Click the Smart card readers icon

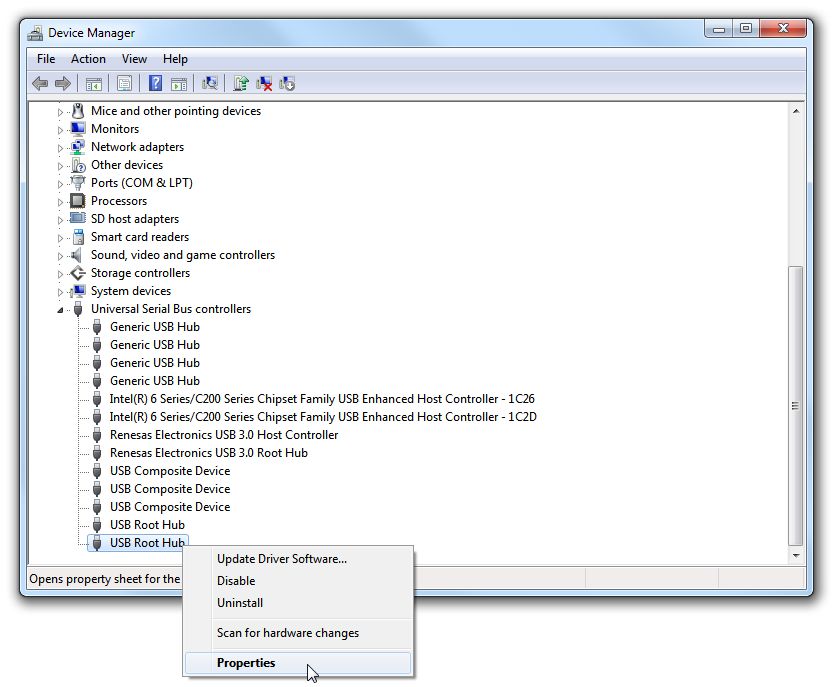79,236
